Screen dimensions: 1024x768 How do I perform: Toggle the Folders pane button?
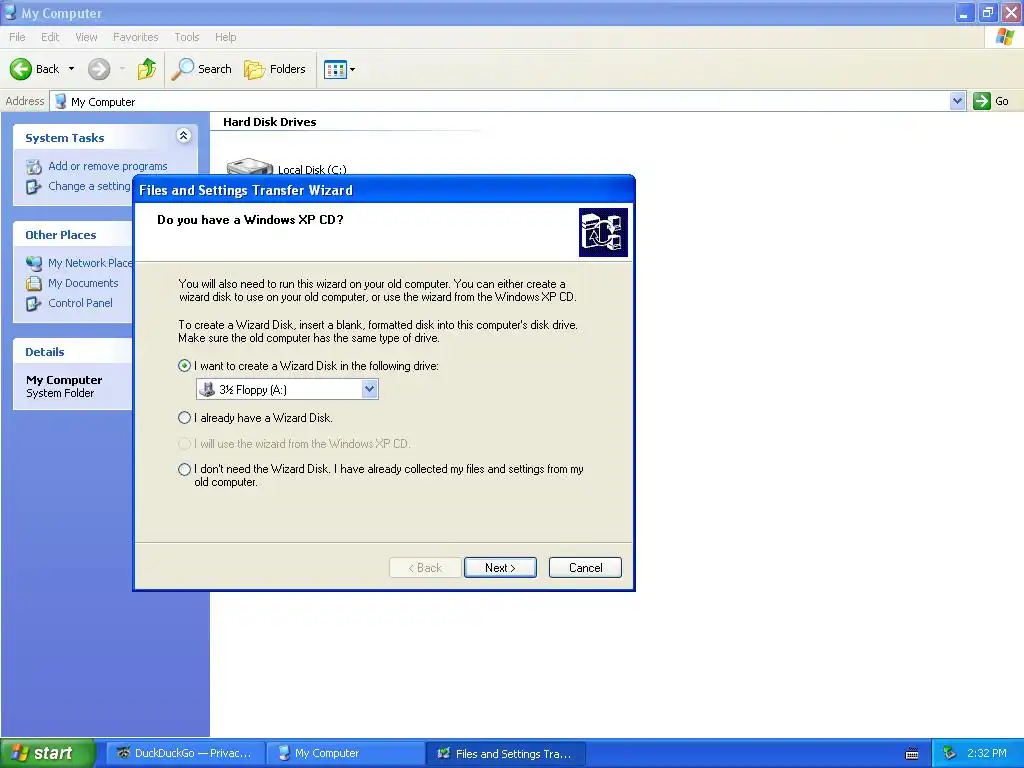point(275,69)
